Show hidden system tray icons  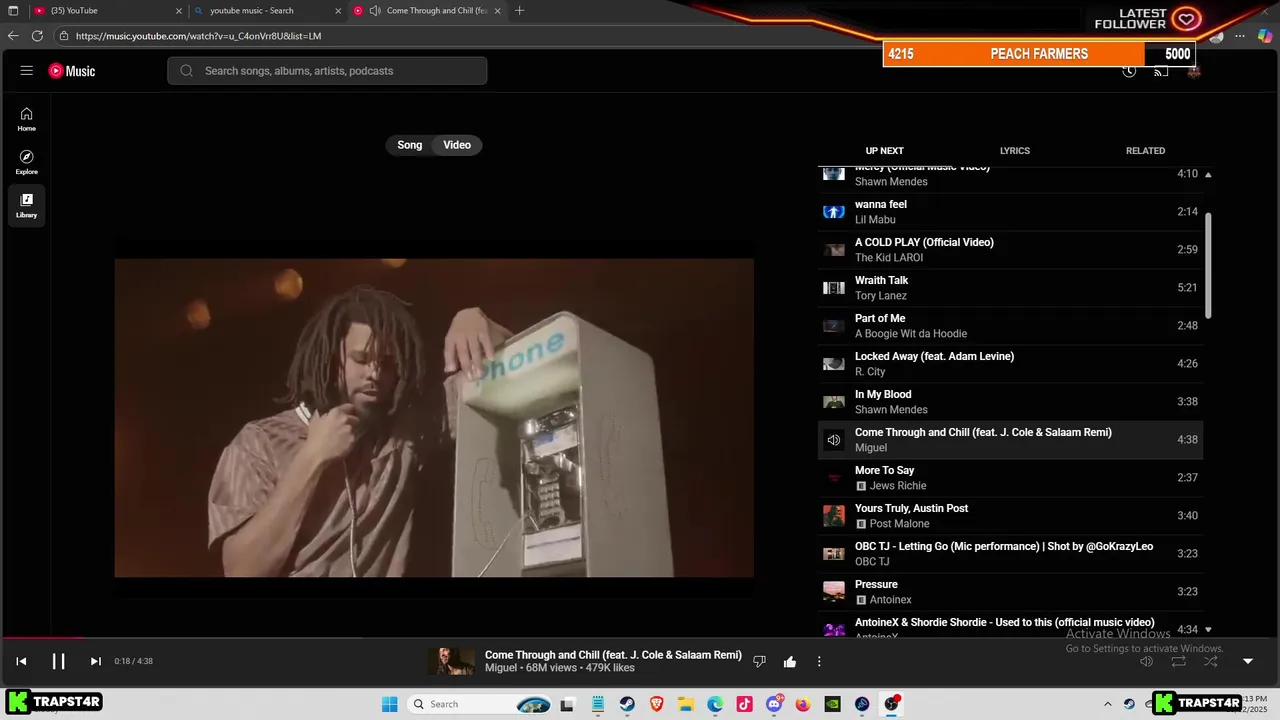tap(1107, 704)
